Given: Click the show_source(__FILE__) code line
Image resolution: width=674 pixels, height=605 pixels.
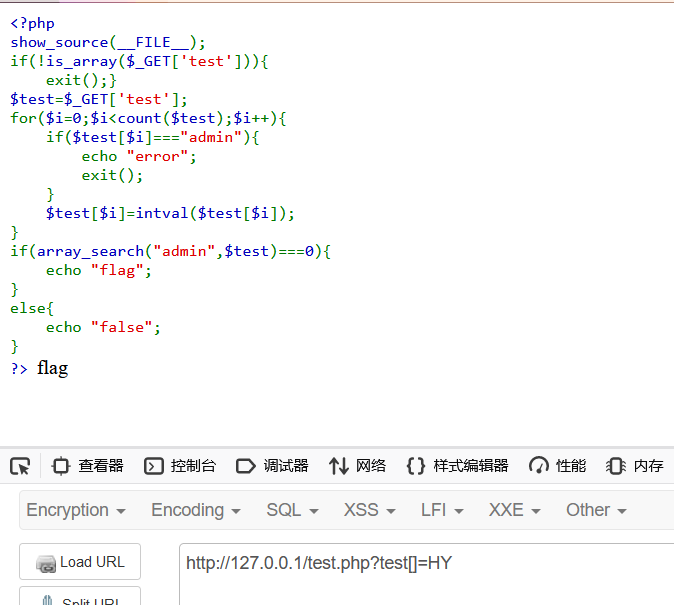Looking at the screenshot, I should coord(108,42).
